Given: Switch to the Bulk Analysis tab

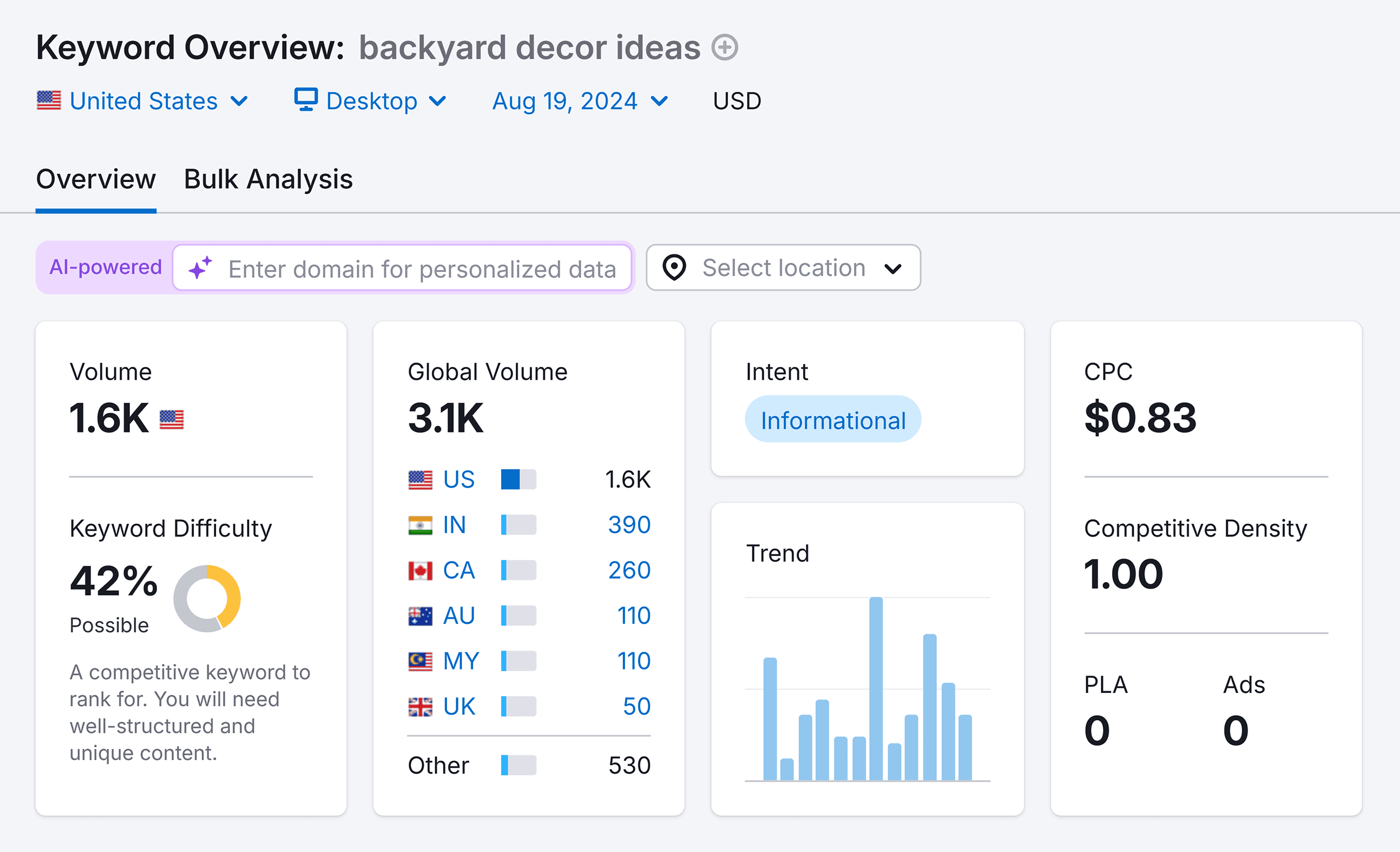Looking at the screenshot, I should pos(268,179).
